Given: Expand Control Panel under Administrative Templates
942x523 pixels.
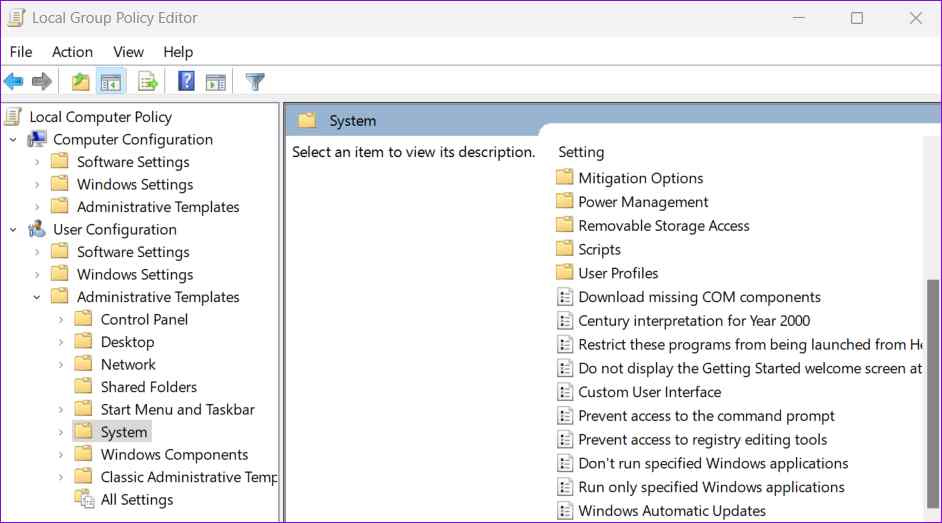Looking at the screenshot, I should coord(61,320).
